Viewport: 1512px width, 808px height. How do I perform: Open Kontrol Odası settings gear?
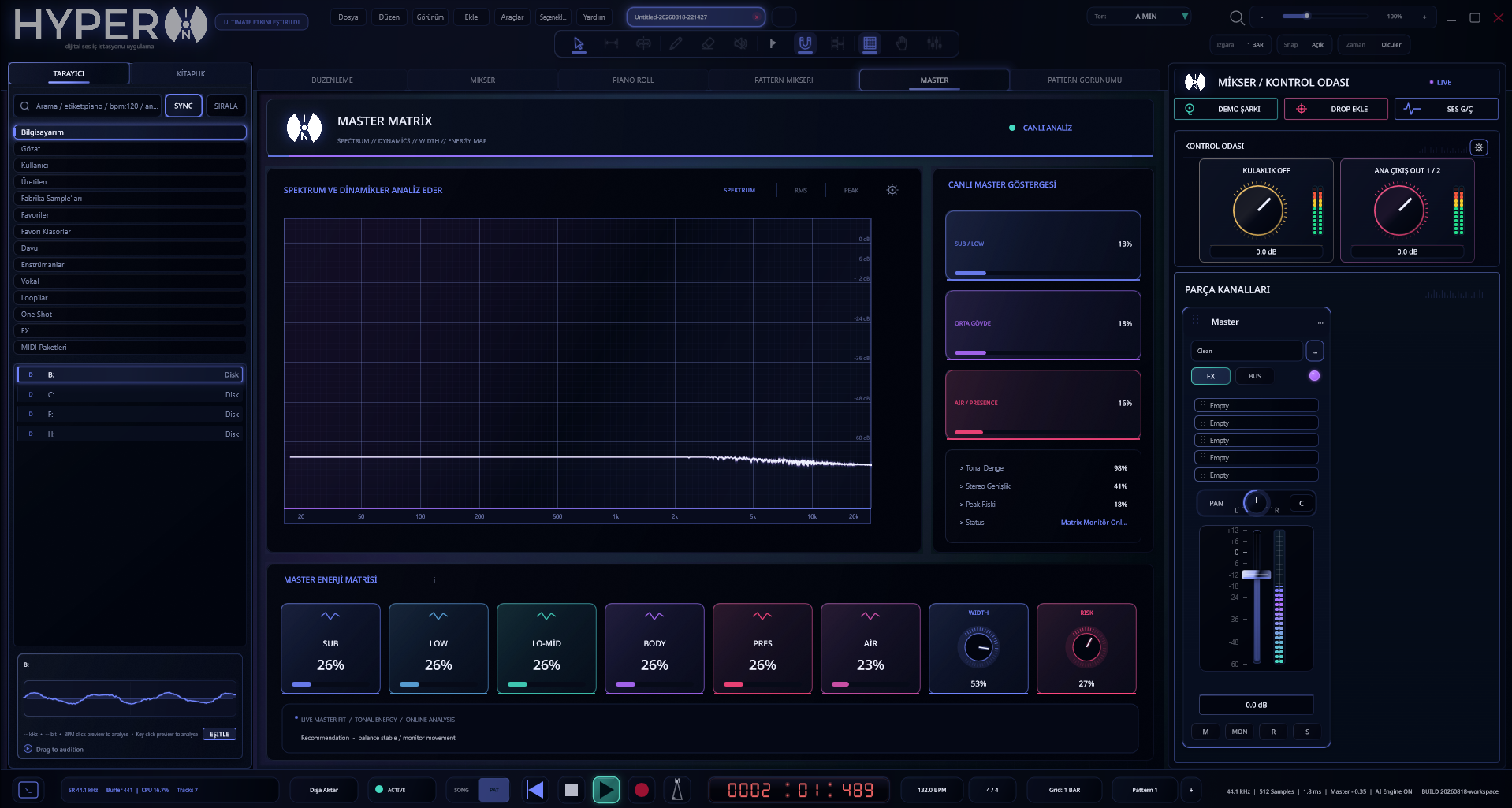(1479, 147)
